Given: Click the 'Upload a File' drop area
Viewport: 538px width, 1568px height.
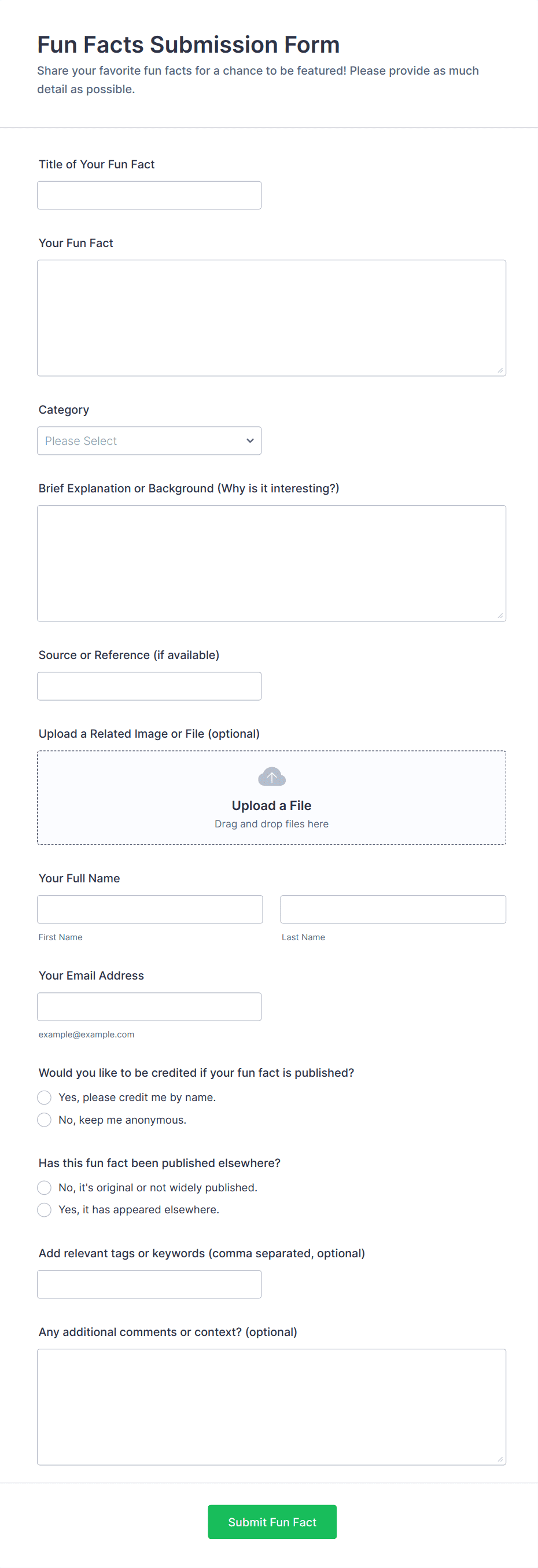Looking at the screenshot, I should 271,797.
